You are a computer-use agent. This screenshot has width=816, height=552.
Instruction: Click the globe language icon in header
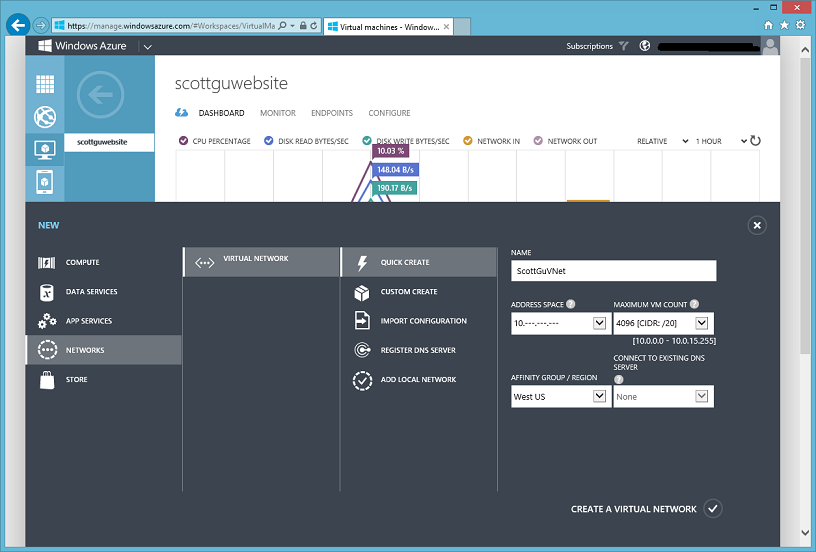pyautogui.click(x=645, y=46)
